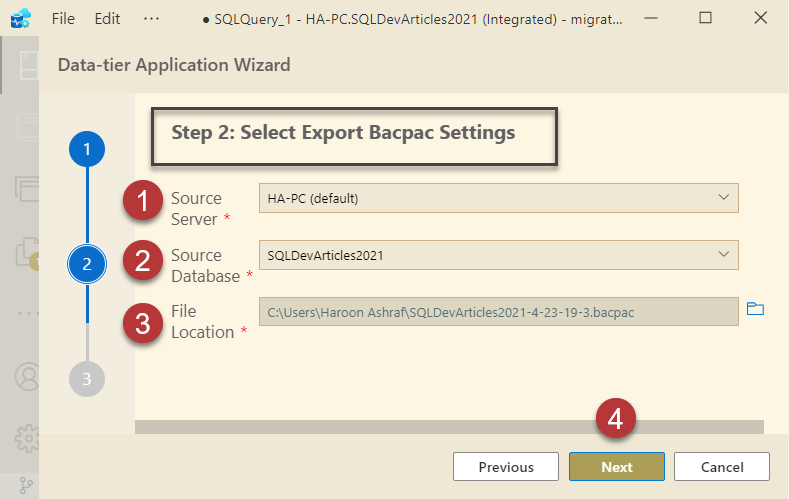Jump to wizard step 3 circle

point(87,378)
